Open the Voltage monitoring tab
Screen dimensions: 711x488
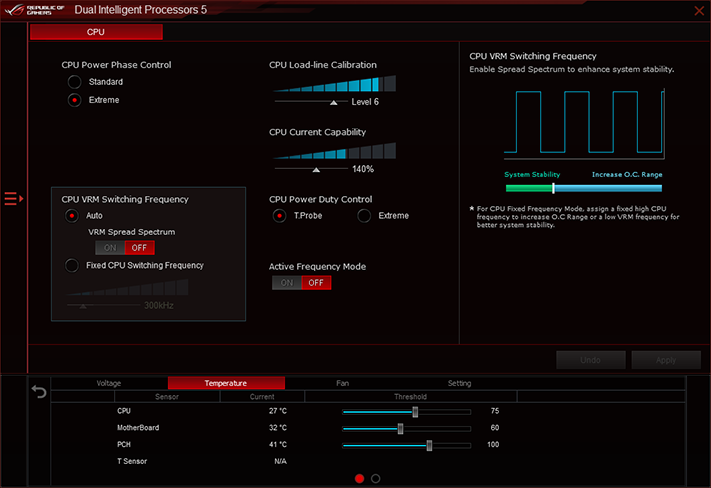(109, 383)
